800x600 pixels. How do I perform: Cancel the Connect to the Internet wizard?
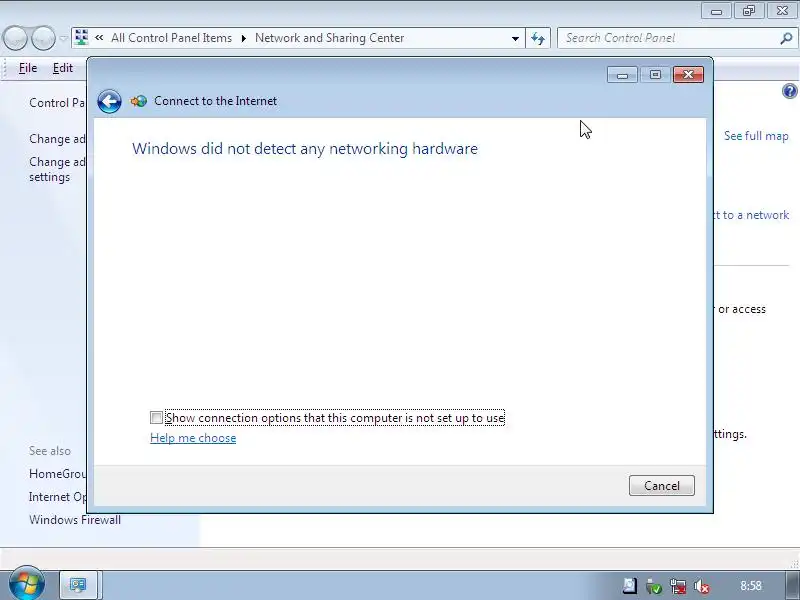click(662, 485)
